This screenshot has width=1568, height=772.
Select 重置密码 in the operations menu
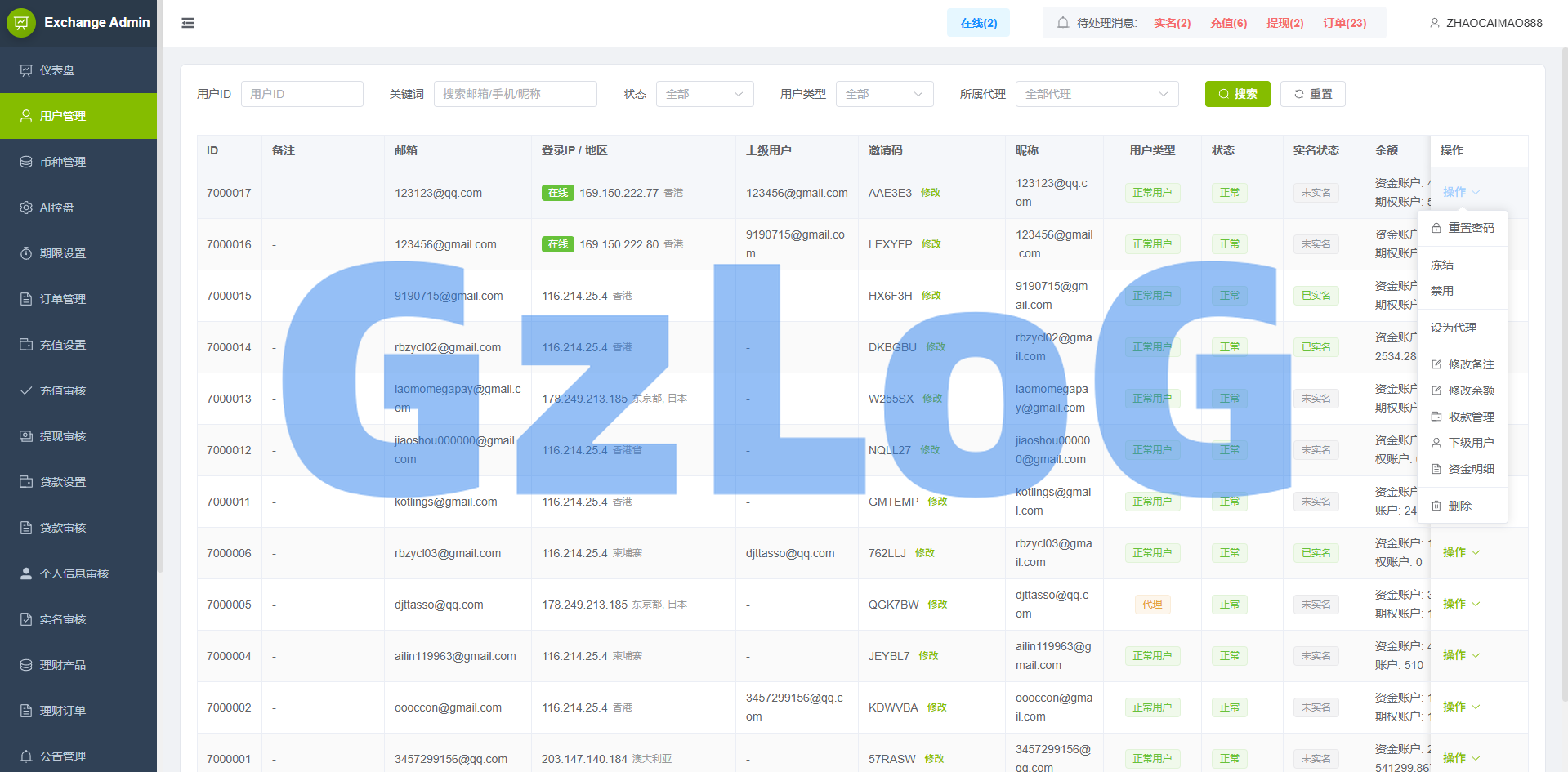pyautogui.click(x=1463, y=228)
